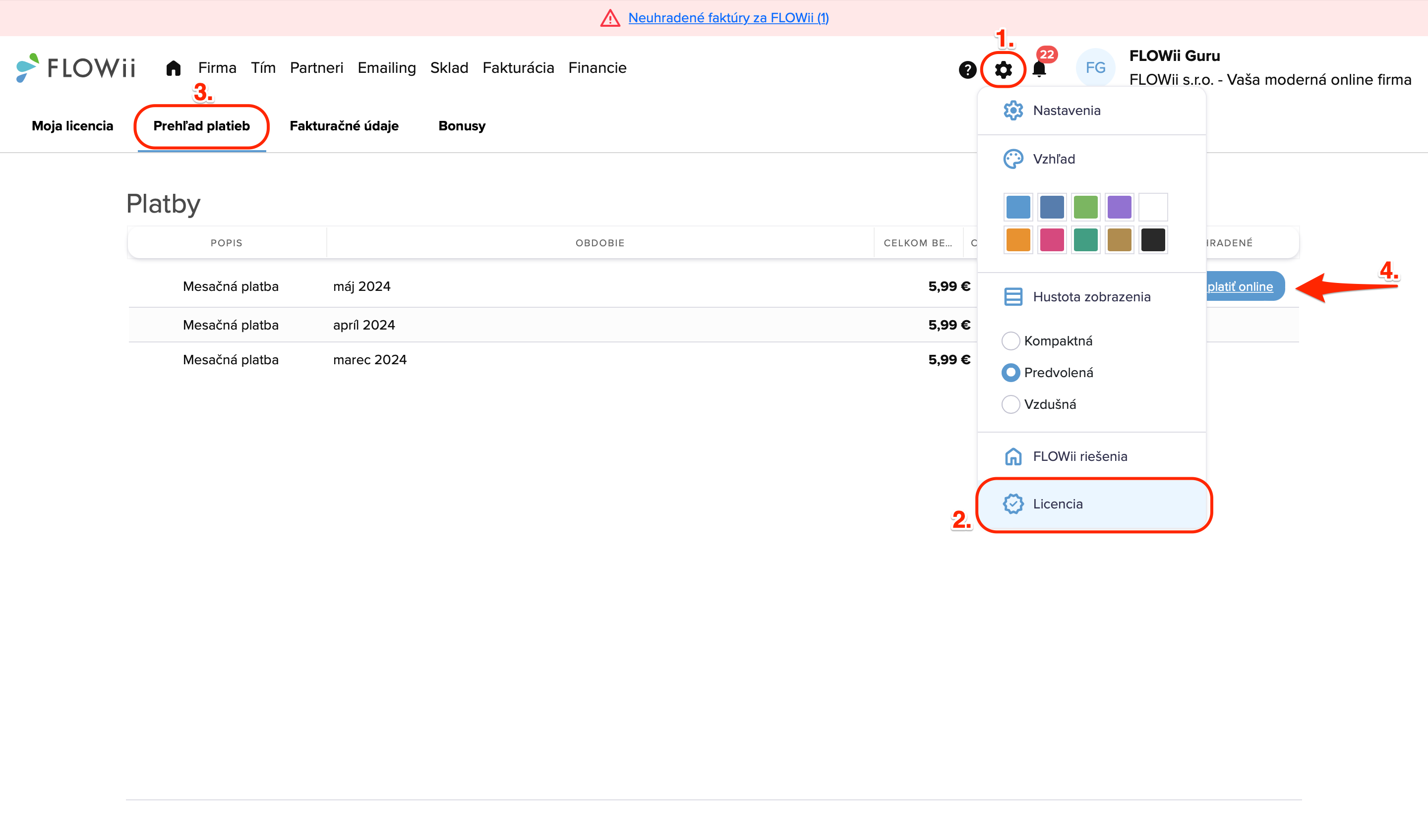Click the warning triangle icon in banner
Viewport: 1428px width, 840px height.
coord(610,18)
